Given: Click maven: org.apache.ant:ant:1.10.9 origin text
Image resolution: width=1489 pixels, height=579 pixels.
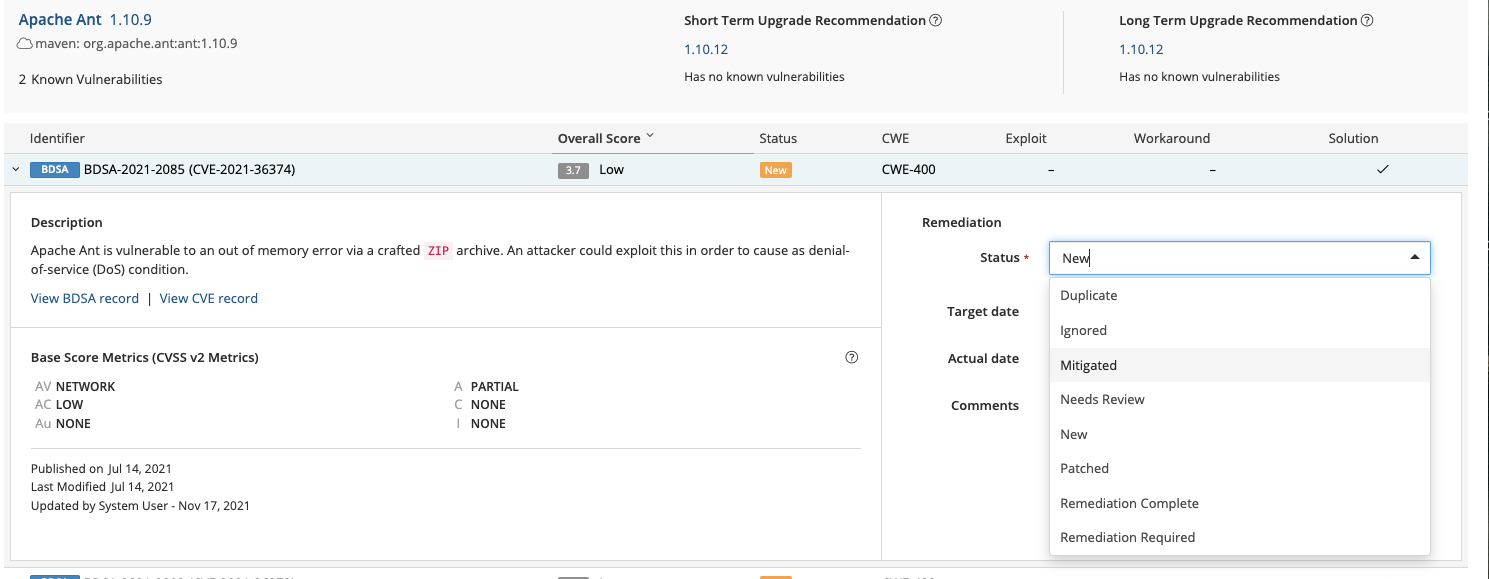Looking at the screenshot, I should [136, 44].
